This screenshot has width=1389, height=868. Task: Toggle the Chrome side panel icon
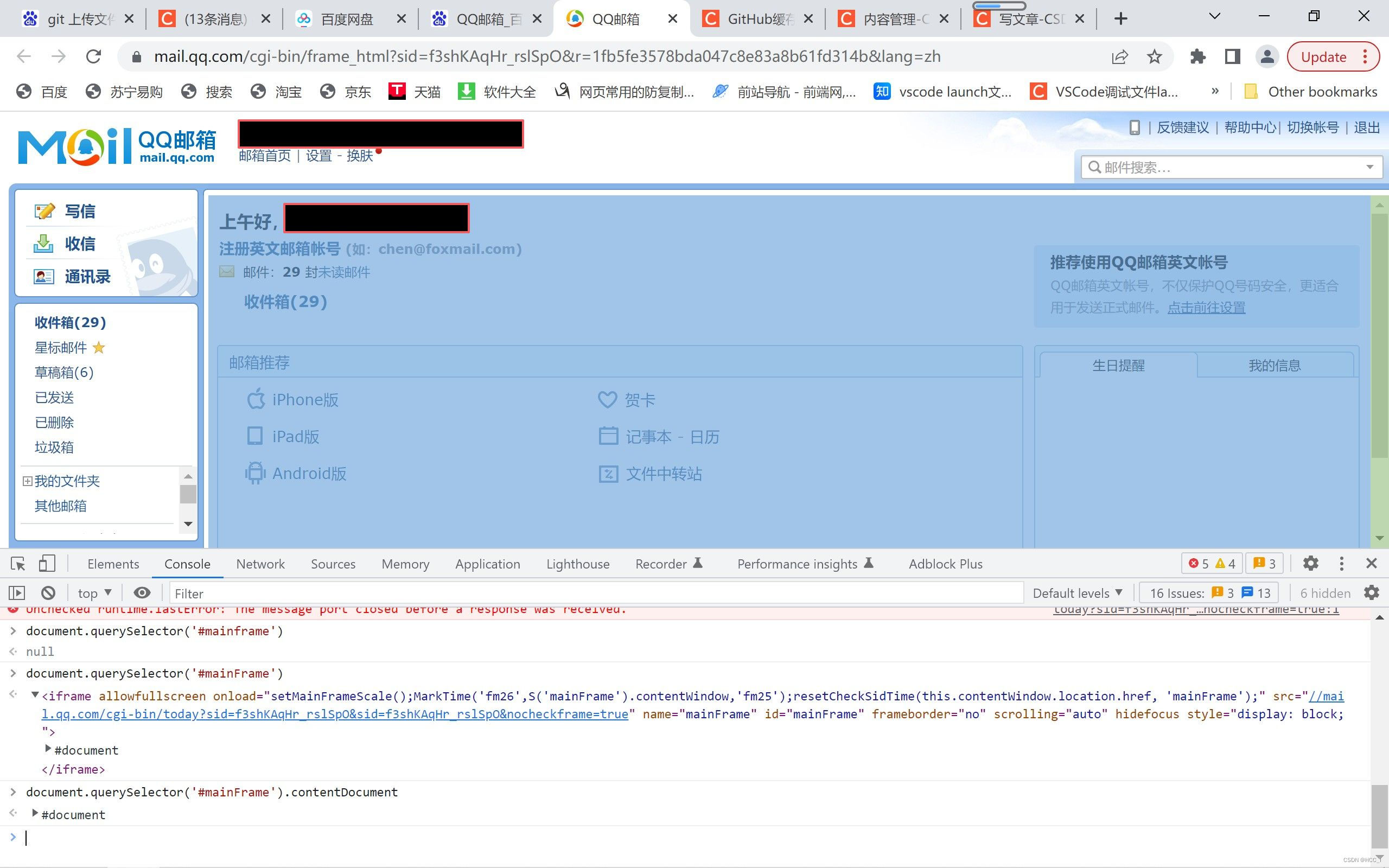1232,56
